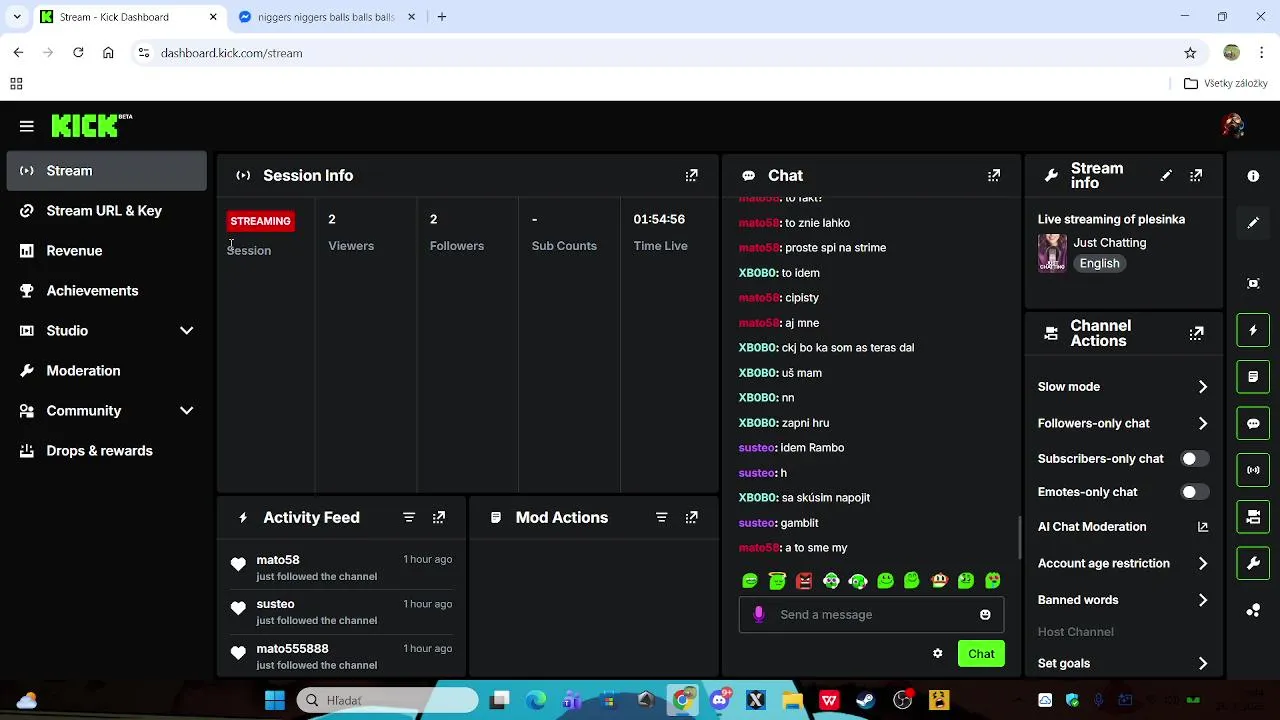Image resolution: width=1280 pixels, height=720 pixels.
Task: Insert the red angry emote in chat
Action: point(804,580)
